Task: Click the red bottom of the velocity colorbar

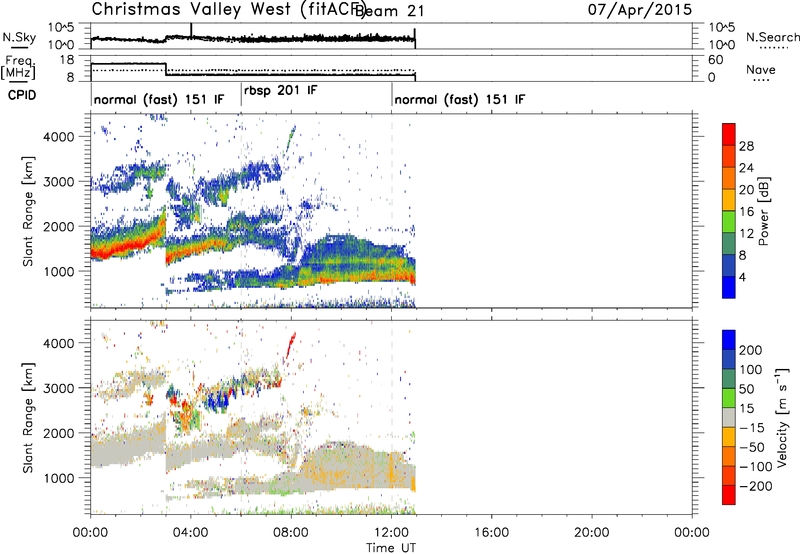Action: point(729,495)
